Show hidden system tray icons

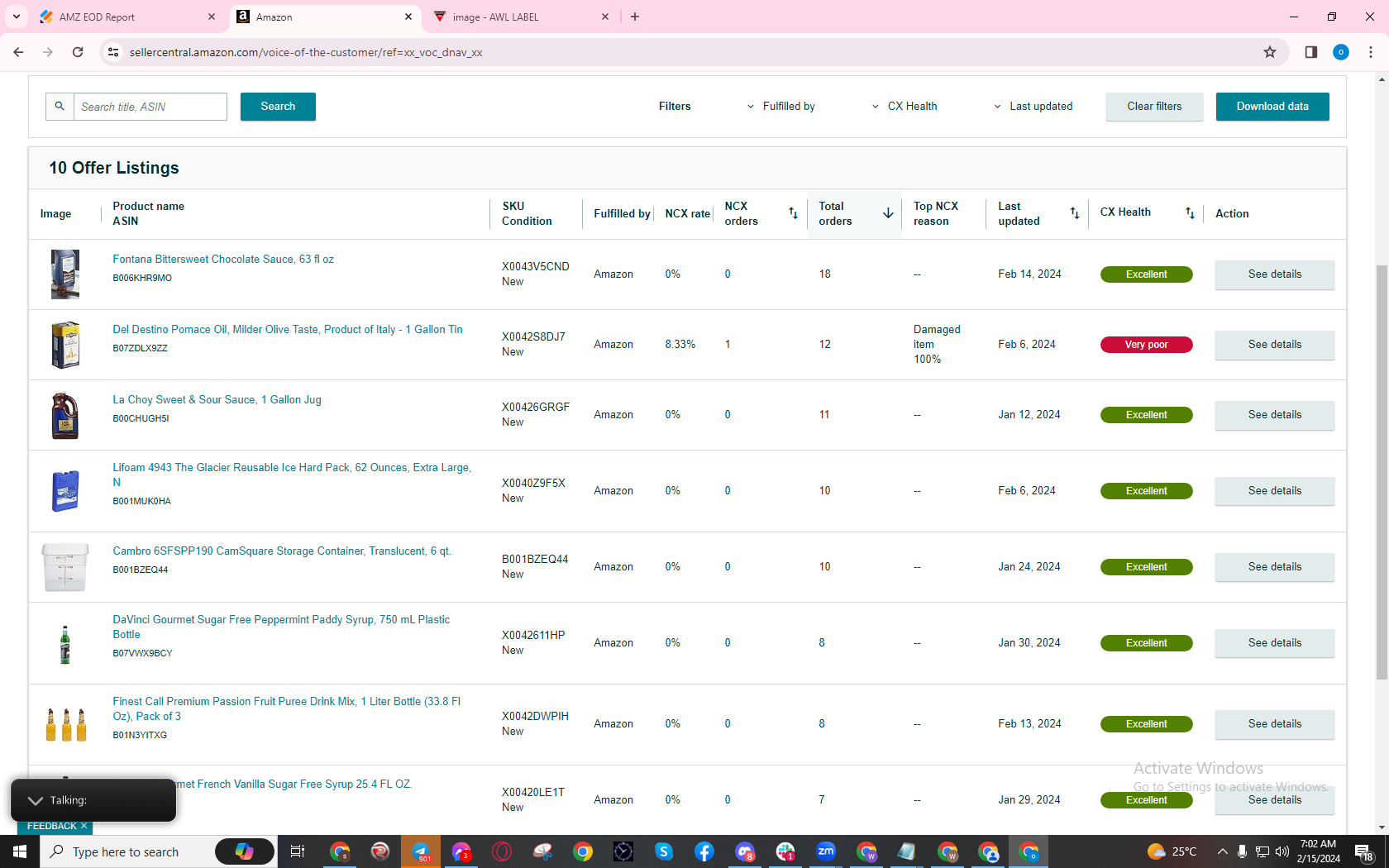[1222, 851]
